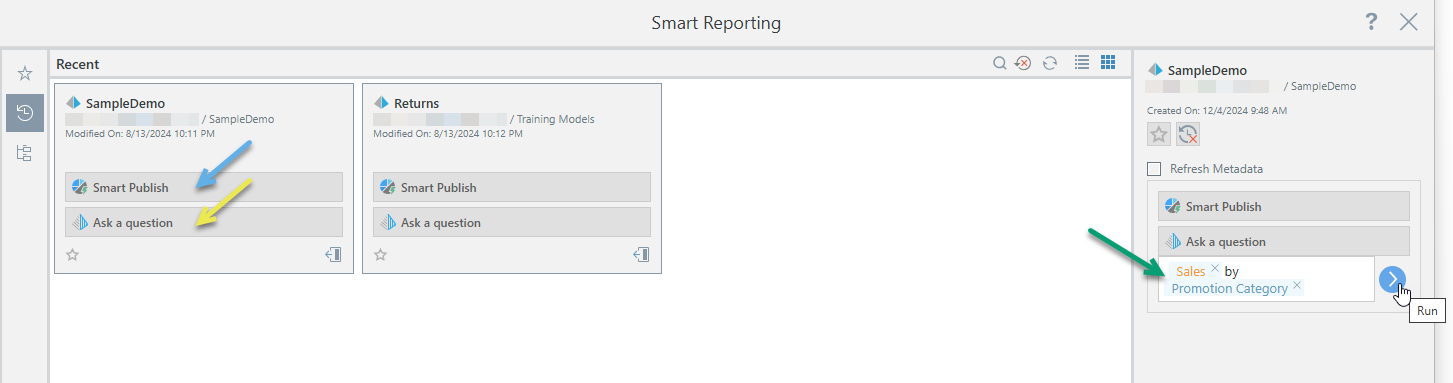The image size is (1453, 383).
Task: Remove from recent in details panel
Action: coord(1188,135)
